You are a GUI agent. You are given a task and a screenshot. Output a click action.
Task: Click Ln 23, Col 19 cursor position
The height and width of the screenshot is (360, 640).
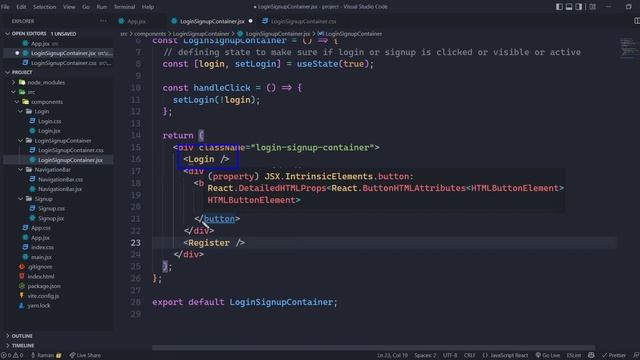[x=392, y=356]
